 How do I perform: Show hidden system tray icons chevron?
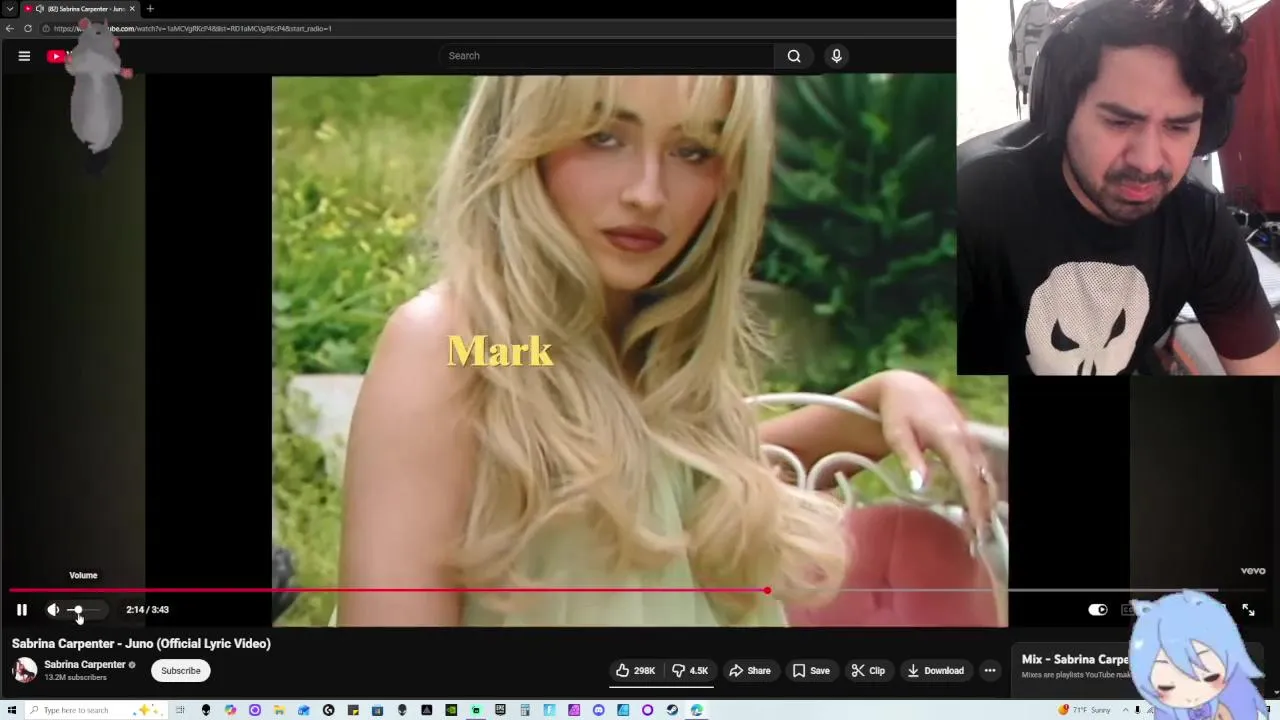[1124, 710]
